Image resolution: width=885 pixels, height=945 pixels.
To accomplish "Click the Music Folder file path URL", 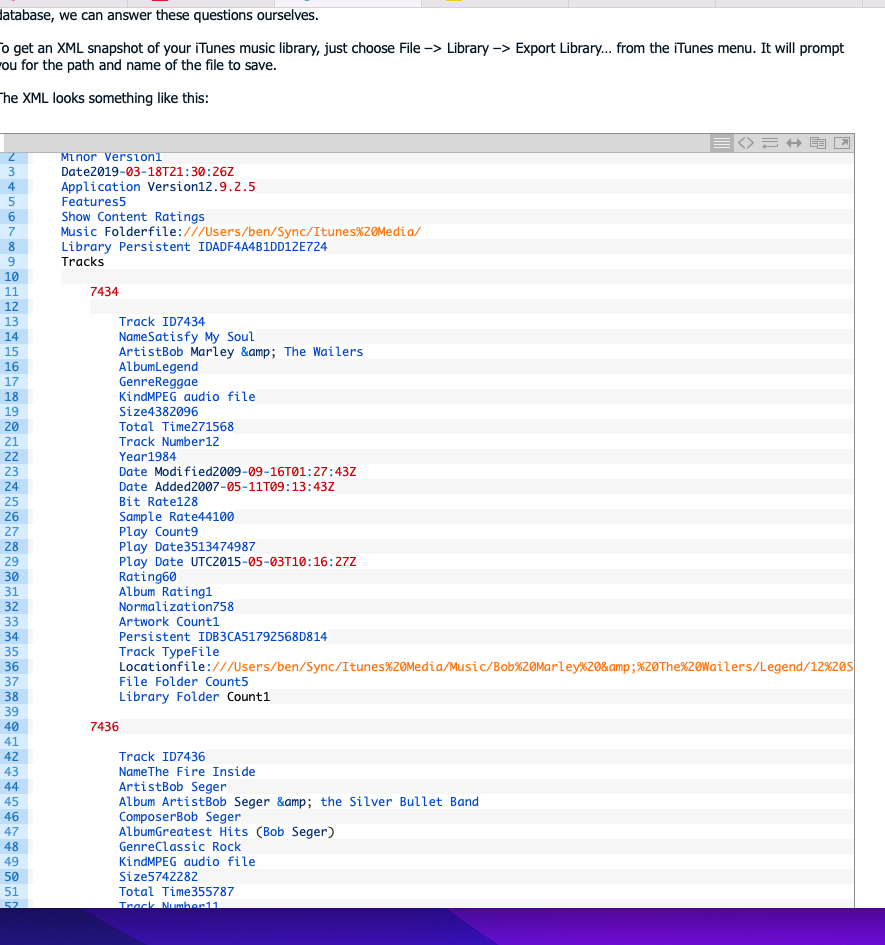I will (302, 232).
